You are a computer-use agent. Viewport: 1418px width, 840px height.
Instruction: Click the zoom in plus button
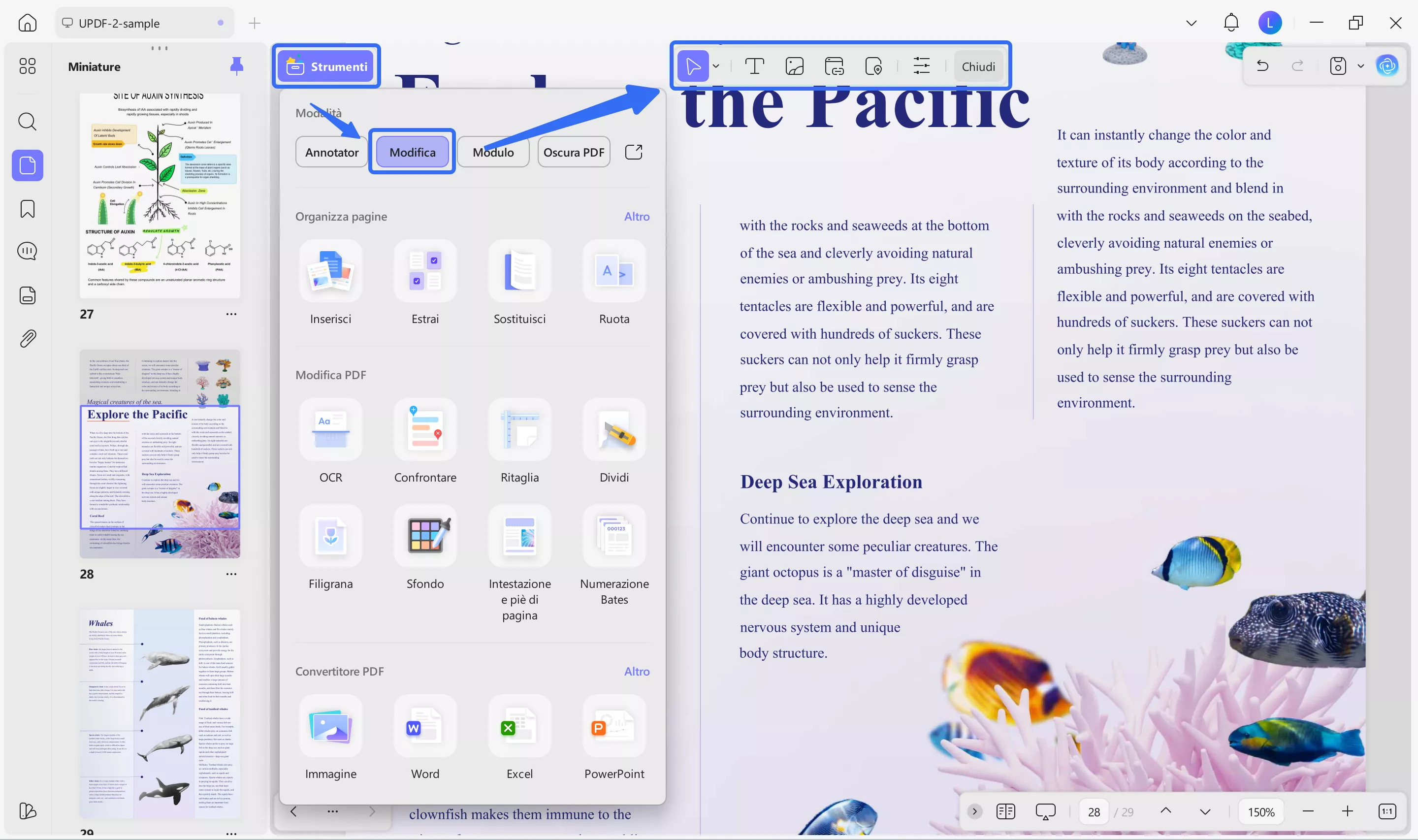pyautogui.click(x=1347, y=812)
